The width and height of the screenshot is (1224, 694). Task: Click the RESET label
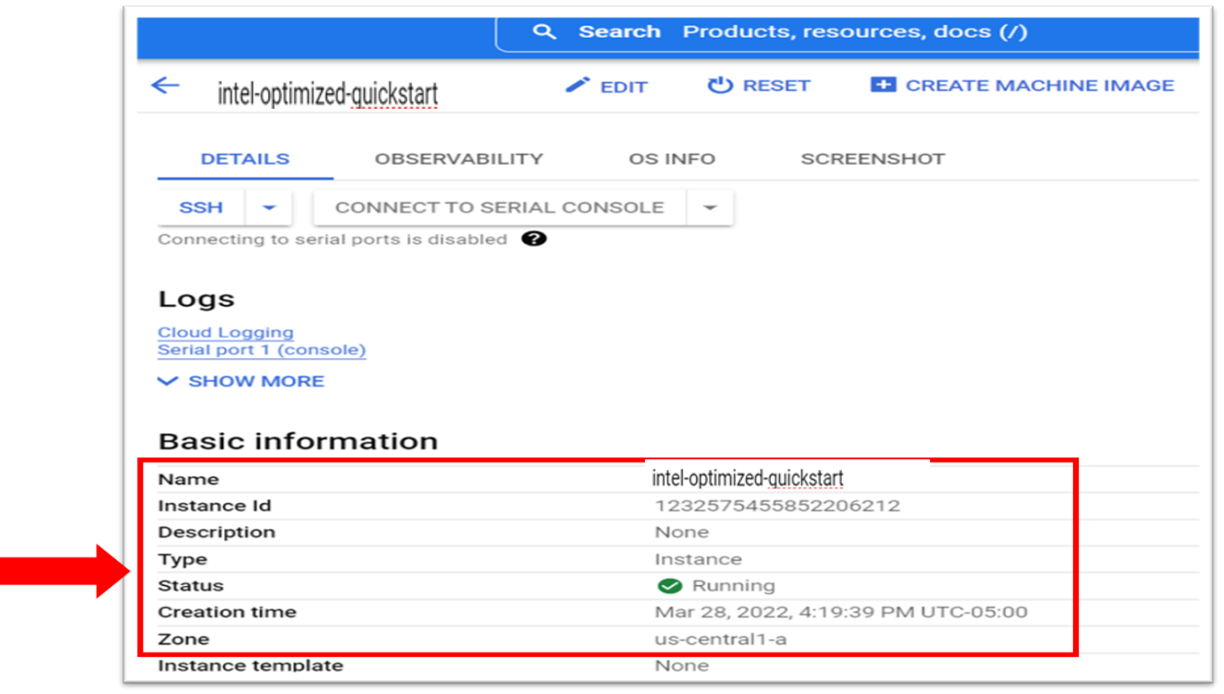click(776, 86)
